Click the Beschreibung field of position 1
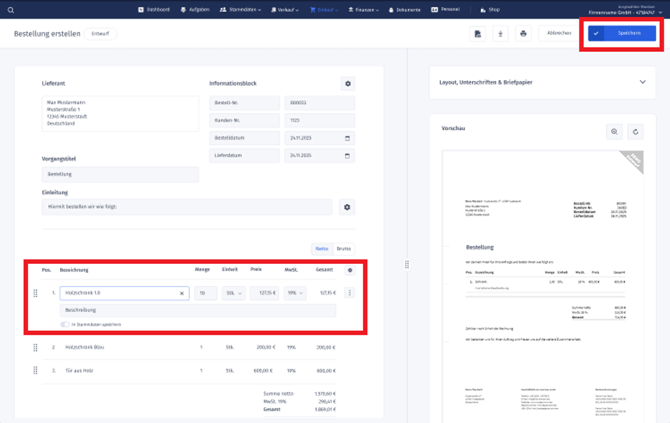670x423 pixels. (x=197, y=310)
